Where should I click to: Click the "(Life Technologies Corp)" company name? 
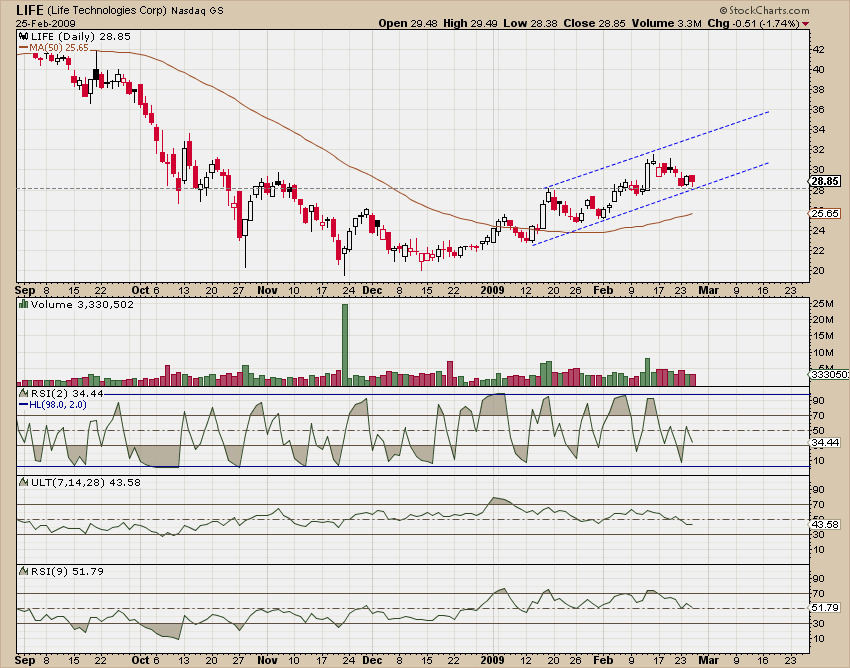107,10
